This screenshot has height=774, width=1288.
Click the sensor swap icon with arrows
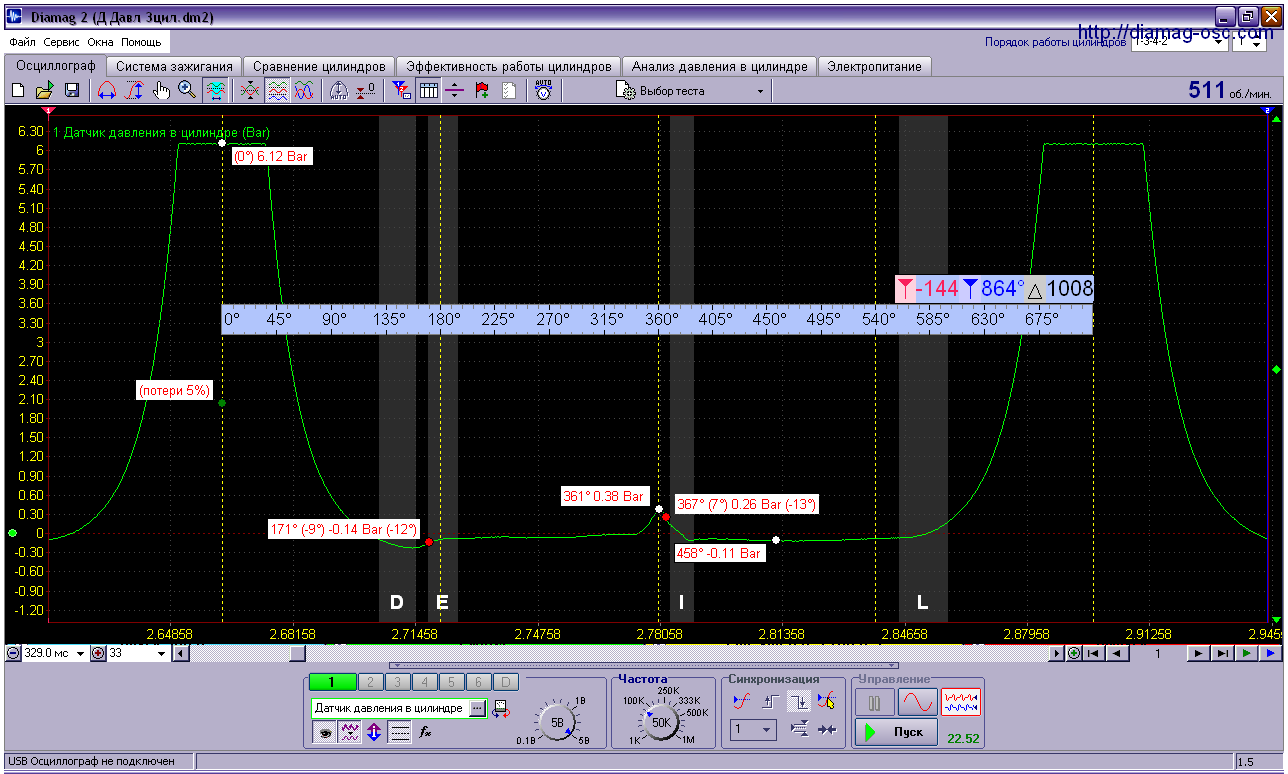pyautogui.click(x=500, y=709)
